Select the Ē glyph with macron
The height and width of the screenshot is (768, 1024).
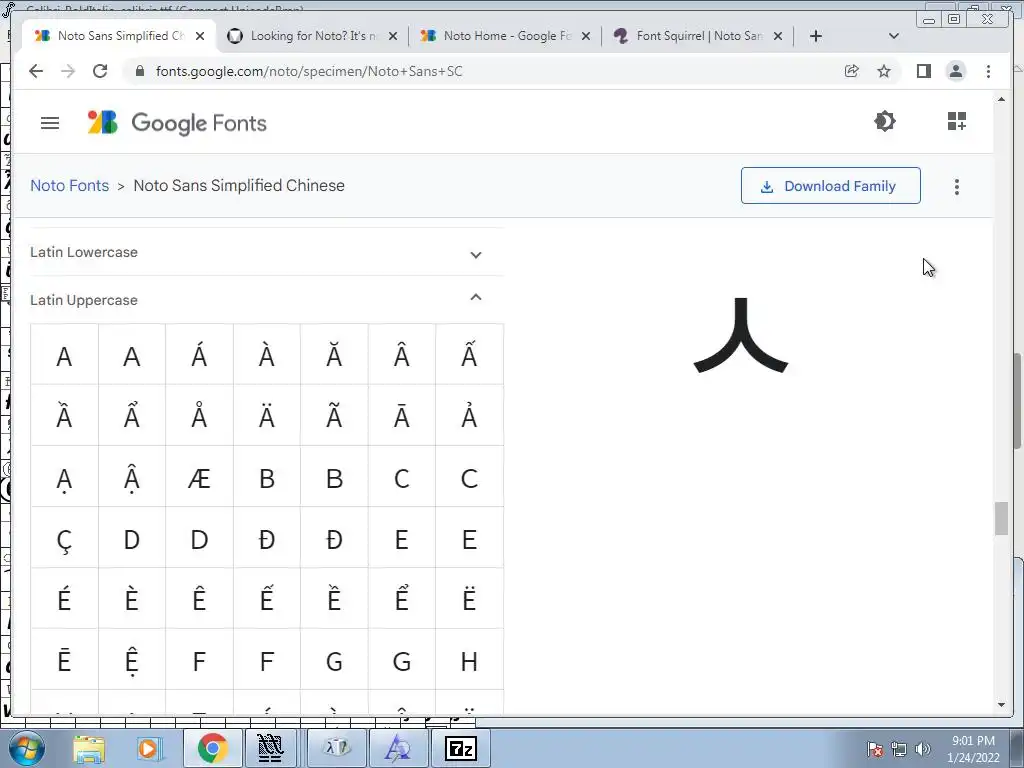coord(64,660)
